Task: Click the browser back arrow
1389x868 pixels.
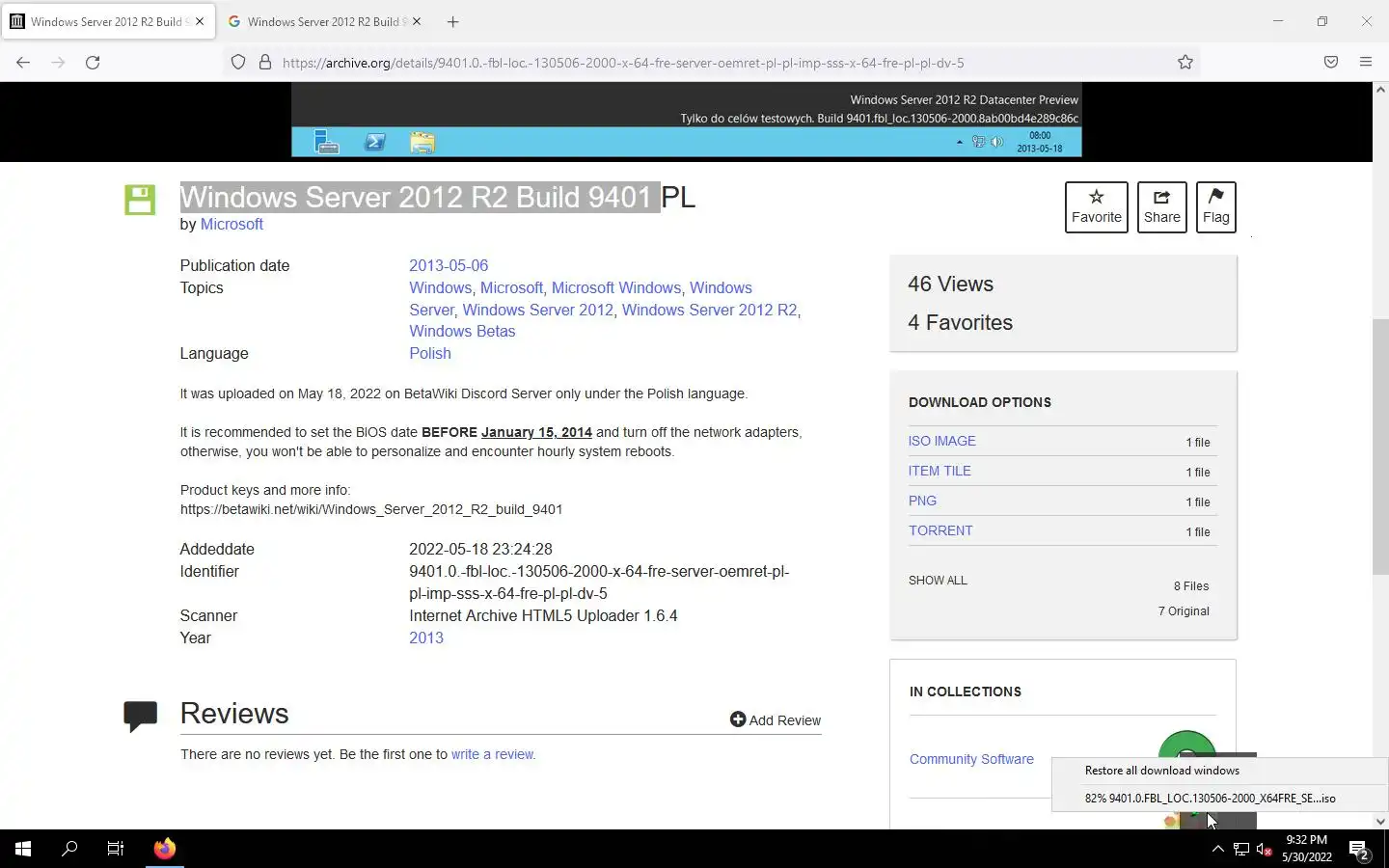Action: pos(23,63)
